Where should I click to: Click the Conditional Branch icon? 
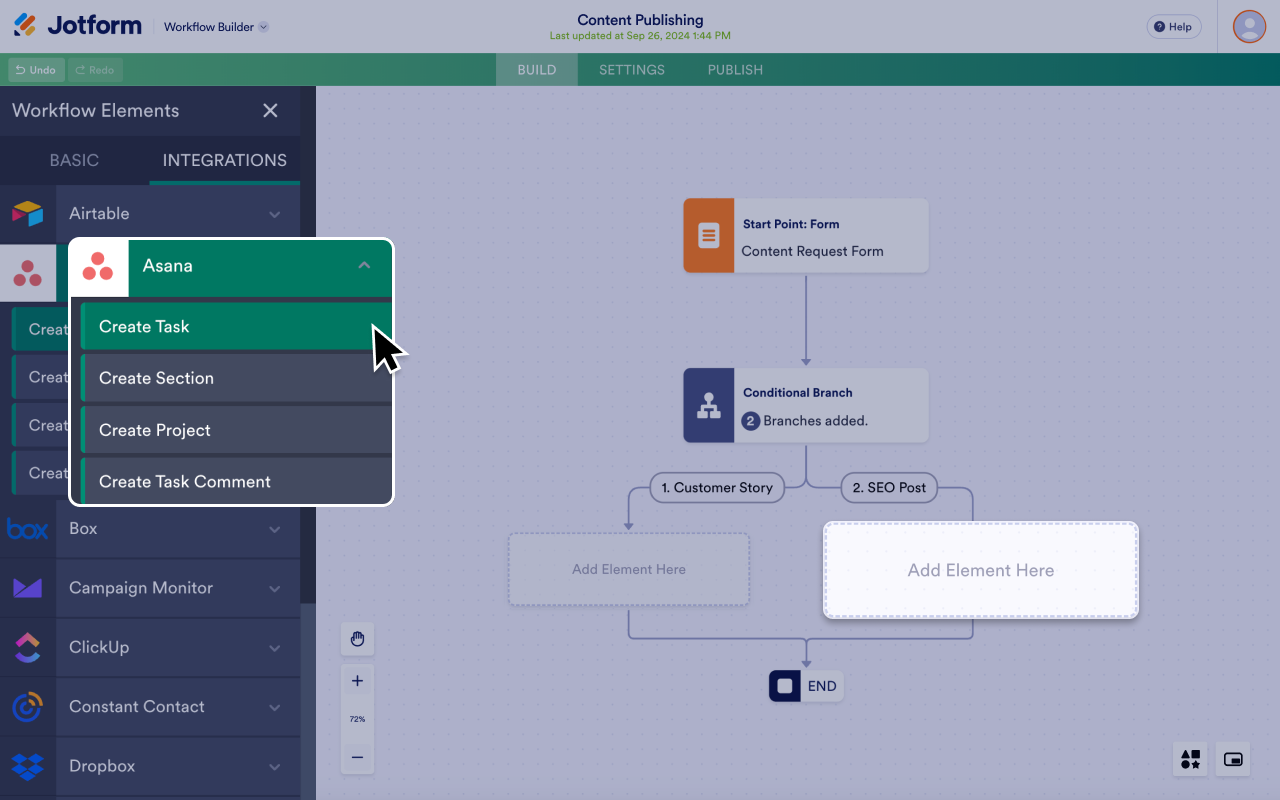point(708,406)
